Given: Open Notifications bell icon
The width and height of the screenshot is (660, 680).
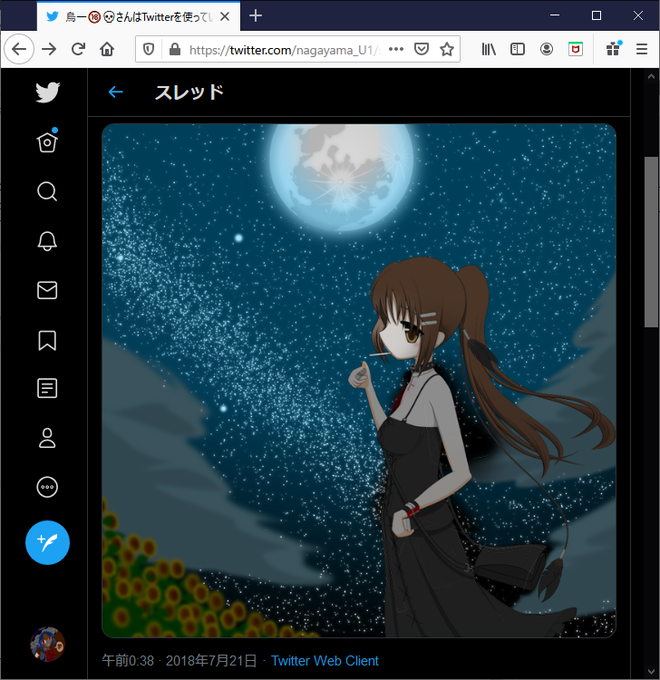Looking at the screenshot, I should [x=47, y=241].
